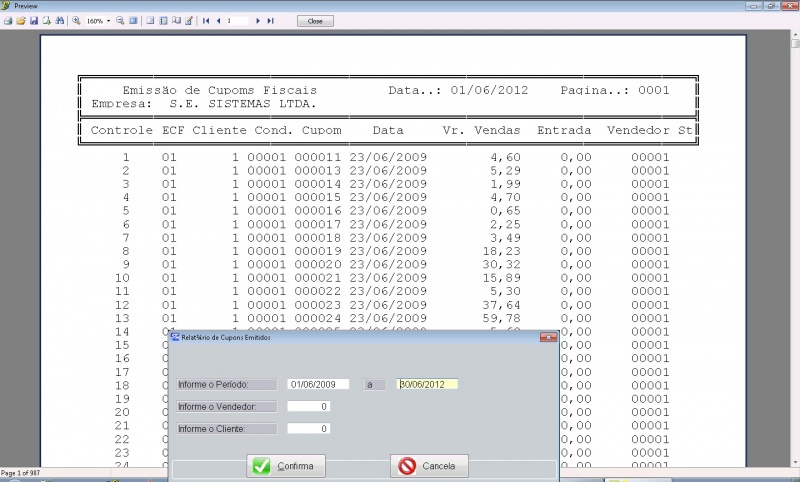Click the Zoom Out magnifier icon
This screenshot has width=800, height=482.
[120, 20]
